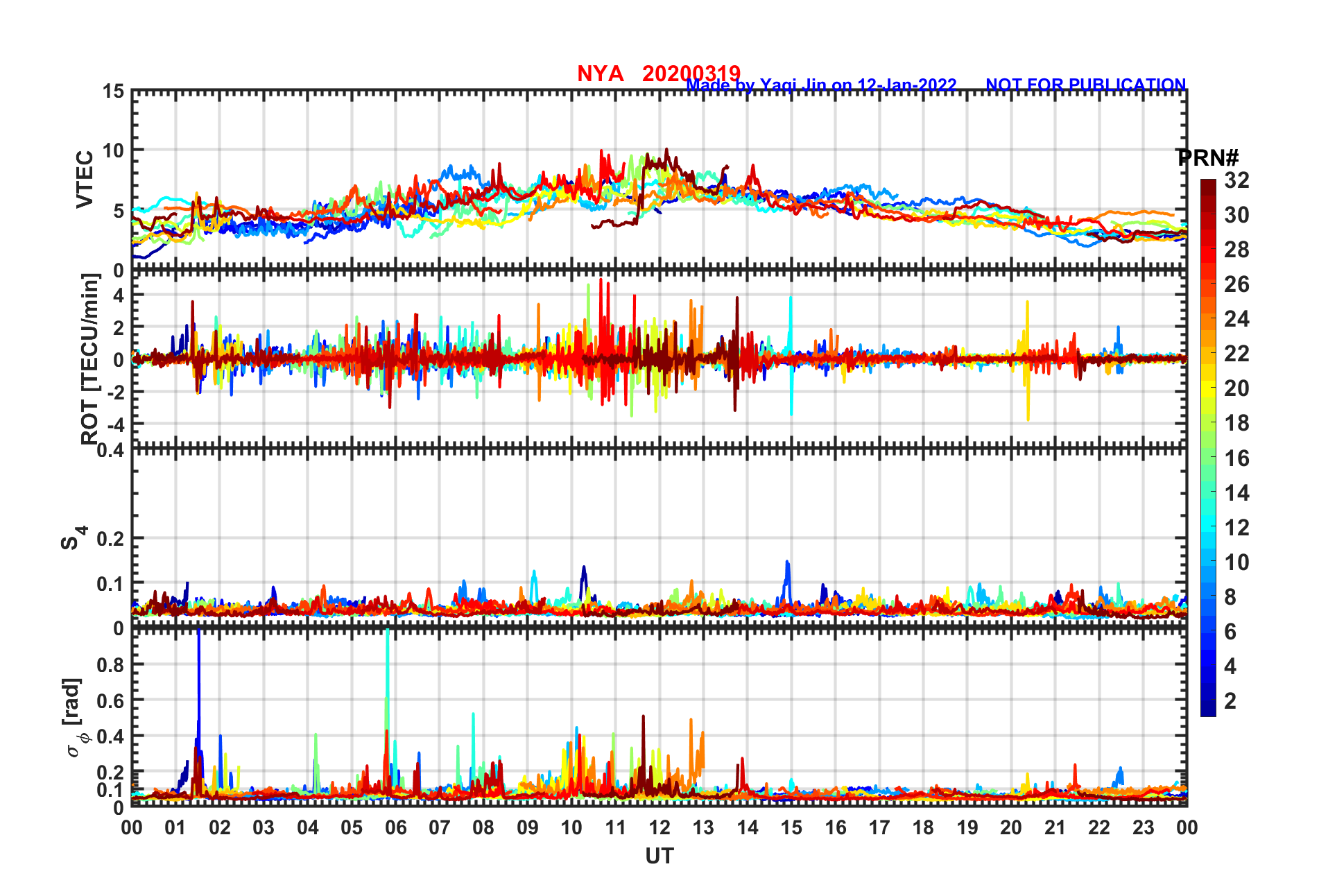Viewport: 1319px width, 896px height.
Task: Click the "19" hour tick on the UT axis
Action: pyautogui.click(x=967, y=827)
